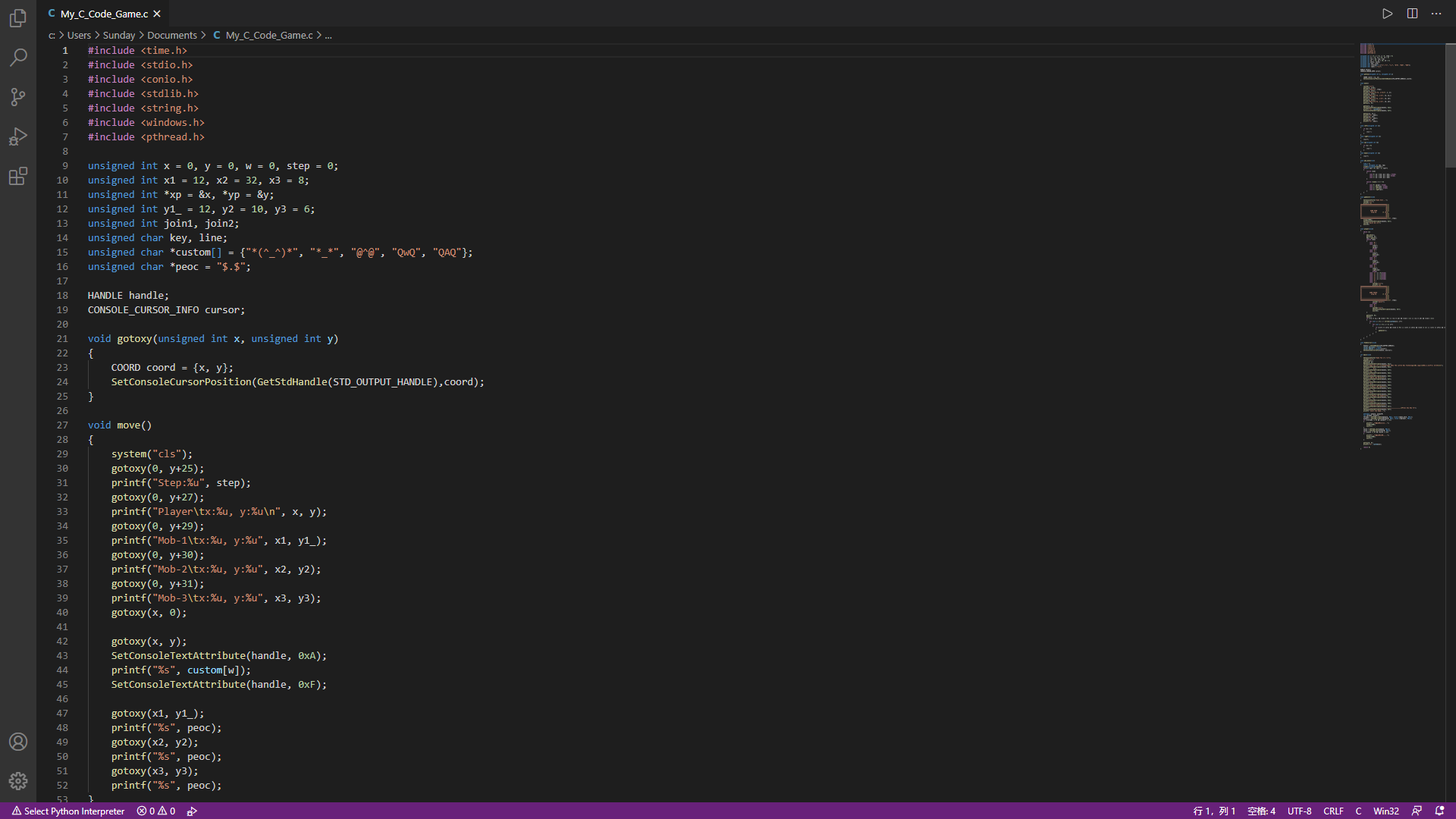
Task: Place cursor on '#include <pthread.h>' line
Action: click(x=146, y=137)
